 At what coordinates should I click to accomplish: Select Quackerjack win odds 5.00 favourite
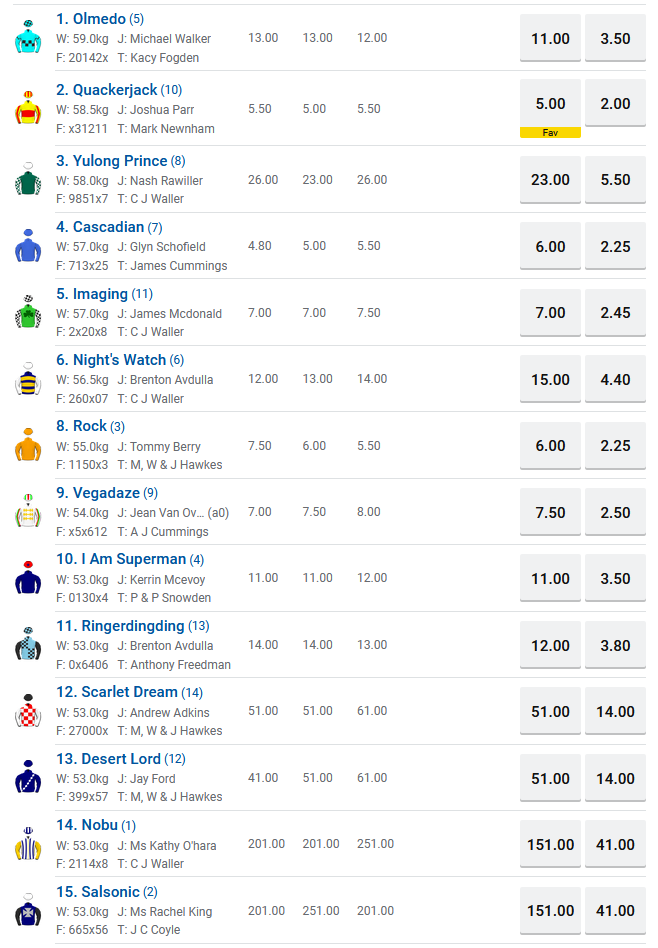[x=550, y=104]
